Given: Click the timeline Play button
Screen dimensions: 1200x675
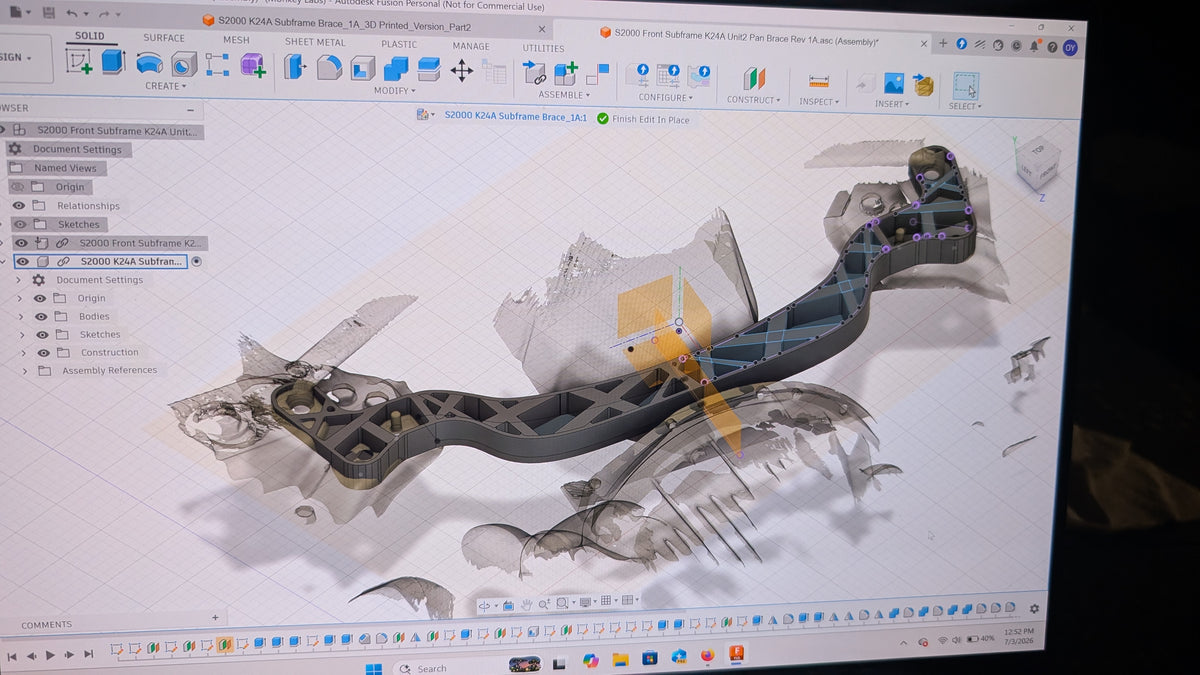Looking at the screenshot, I should click(x=50, y=654).
